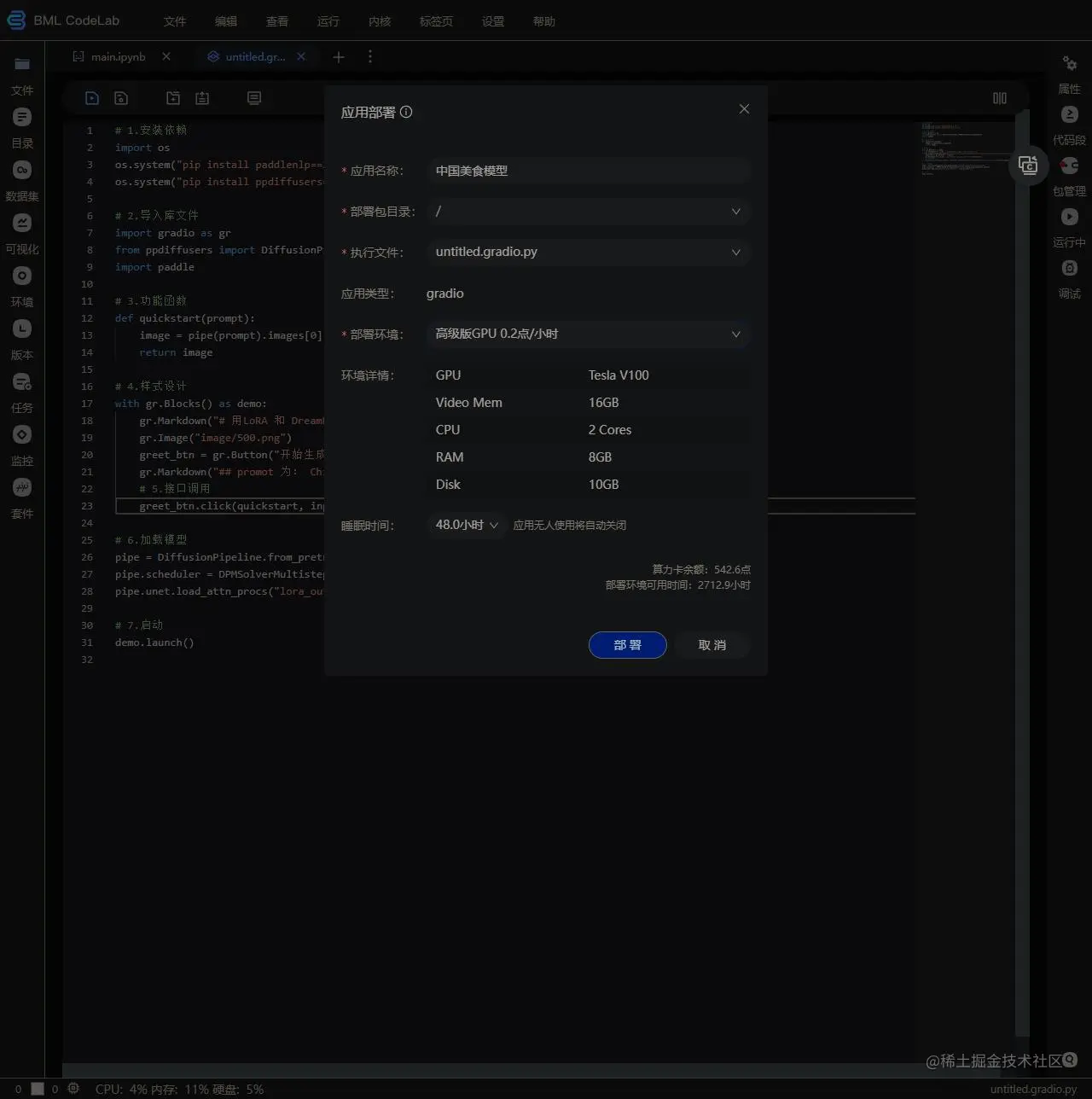The height and width of the screenshot is (1099, 1092).
Task: Open the 任务 task sidebar icon
Action: coord(22,381)
